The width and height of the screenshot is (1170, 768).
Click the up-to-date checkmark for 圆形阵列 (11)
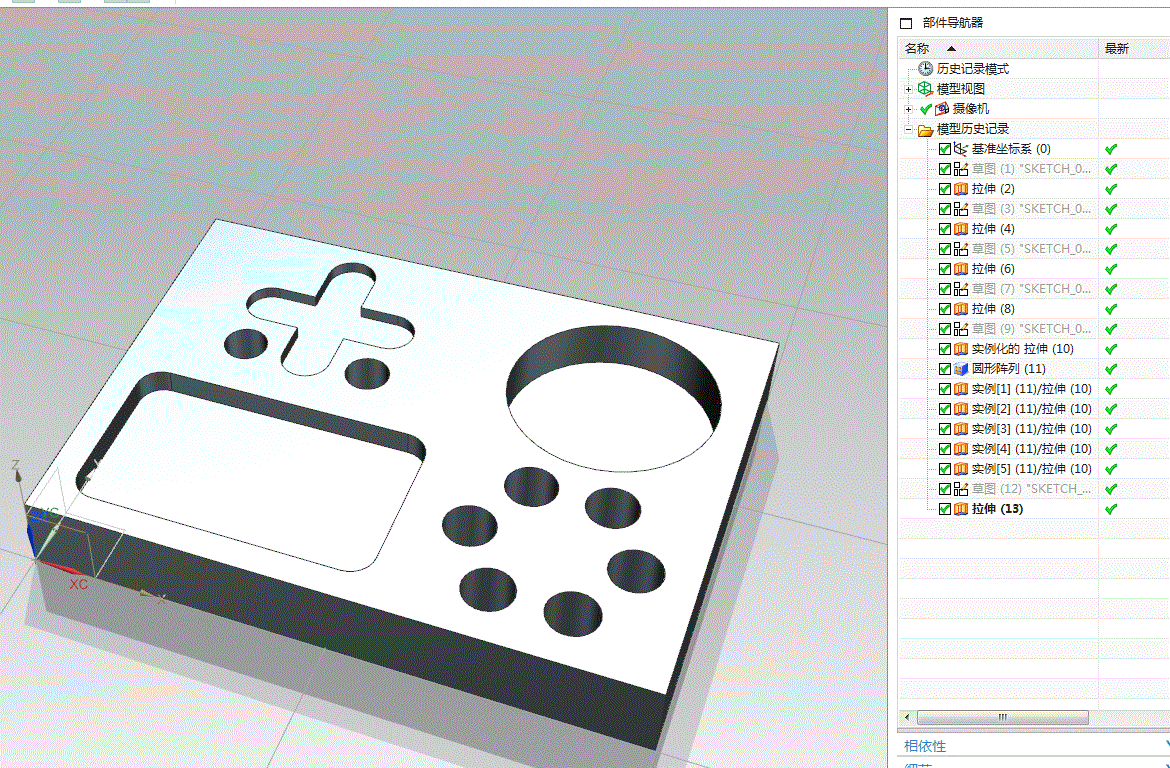(1111, 369)
